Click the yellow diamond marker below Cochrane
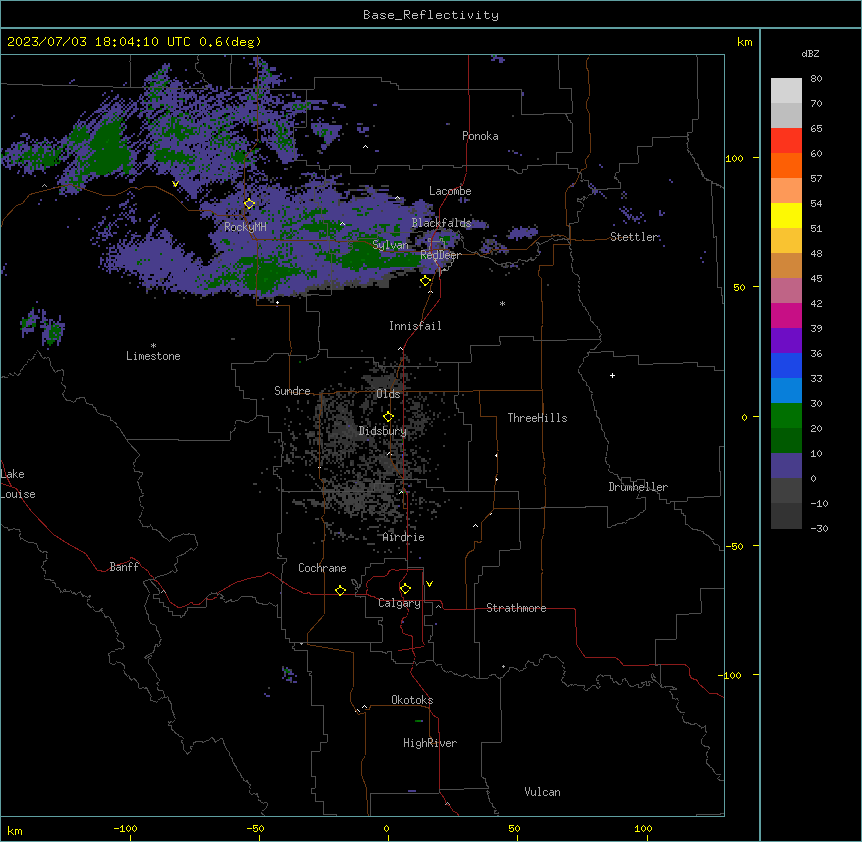The width and height of the screenshot is (862, 842). coord(340,590)
